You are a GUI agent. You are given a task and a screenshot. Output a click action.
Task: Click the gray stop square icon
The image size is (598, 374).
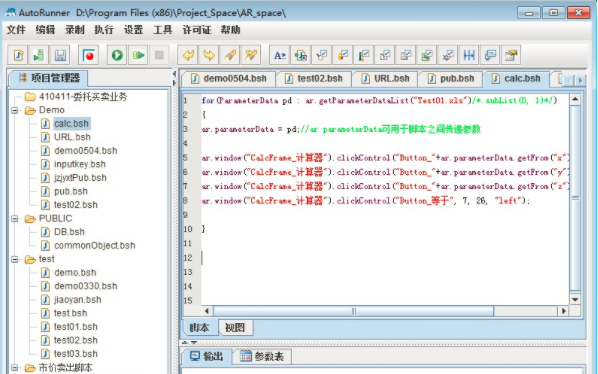[x=159, y=56]
